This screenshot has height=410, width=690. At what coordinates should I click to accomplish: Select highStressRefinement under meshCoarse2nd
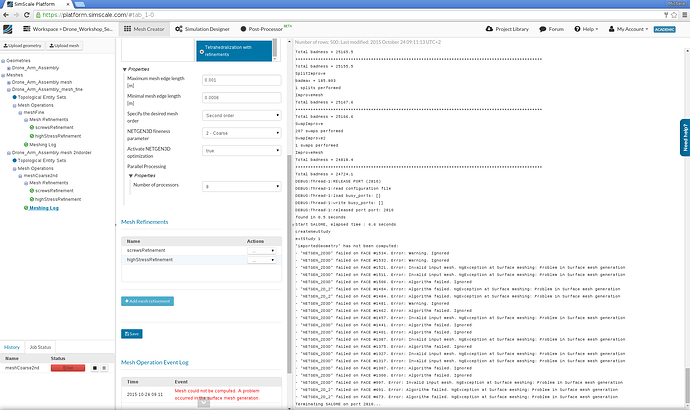click(58, 199)
